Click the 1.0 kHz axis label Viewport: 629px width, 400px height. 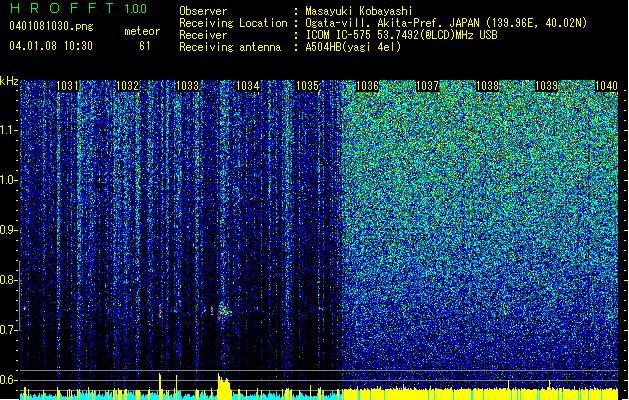click(8, 181)
